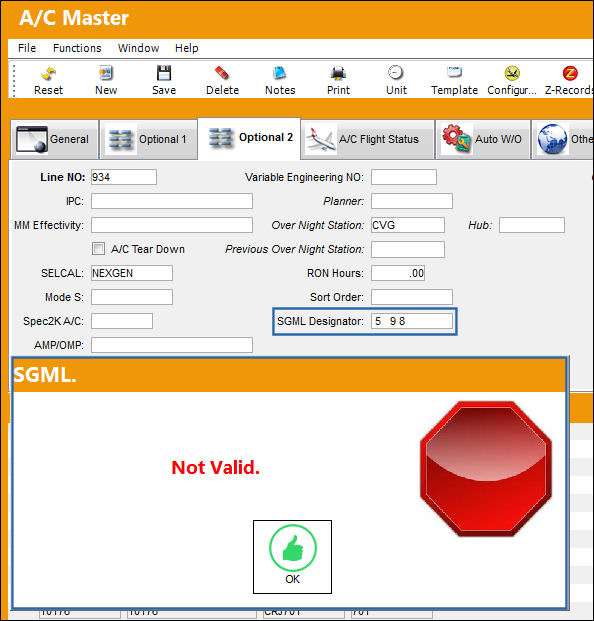Click the SELCAL field containing NEXGEN
Viewport: 594px width, 621px height.
131,273
